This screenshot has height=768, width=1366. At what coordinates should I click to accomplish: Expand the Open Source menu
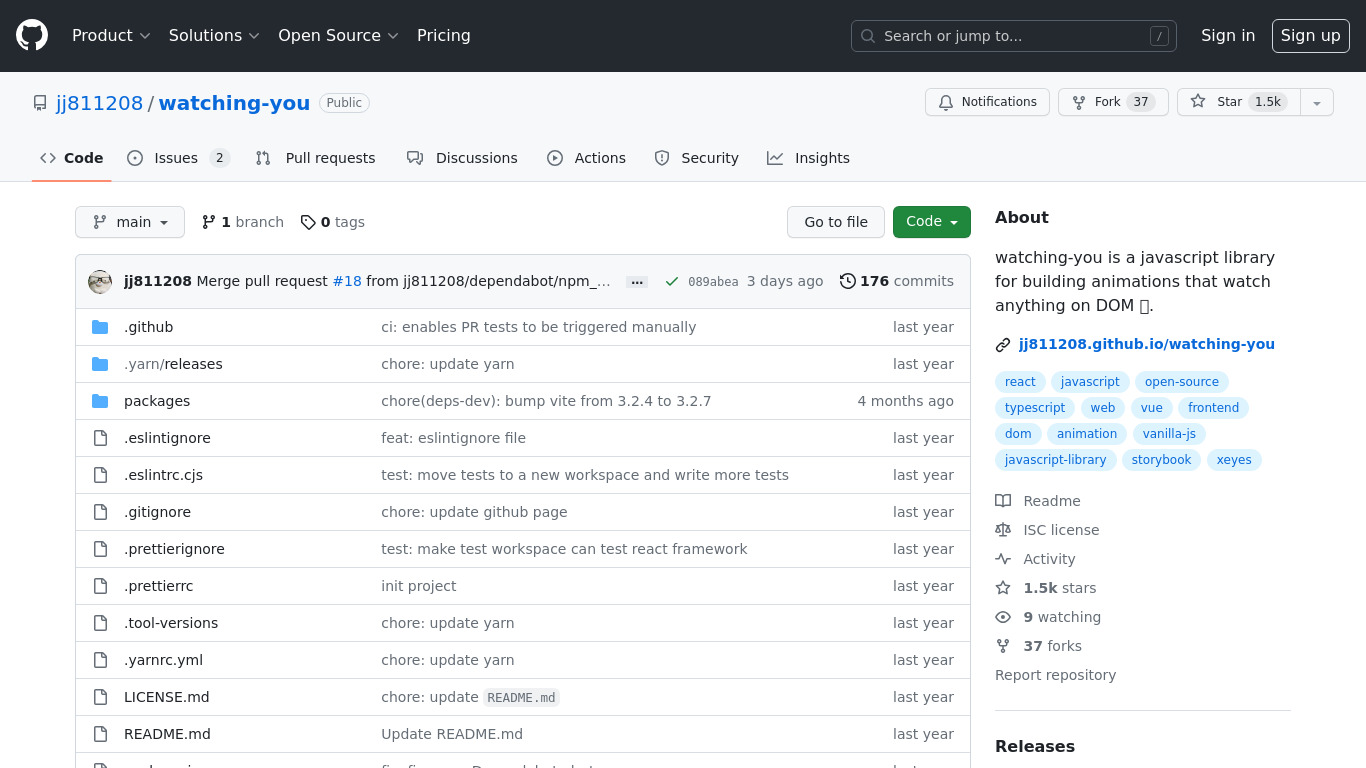coord(338,35)
